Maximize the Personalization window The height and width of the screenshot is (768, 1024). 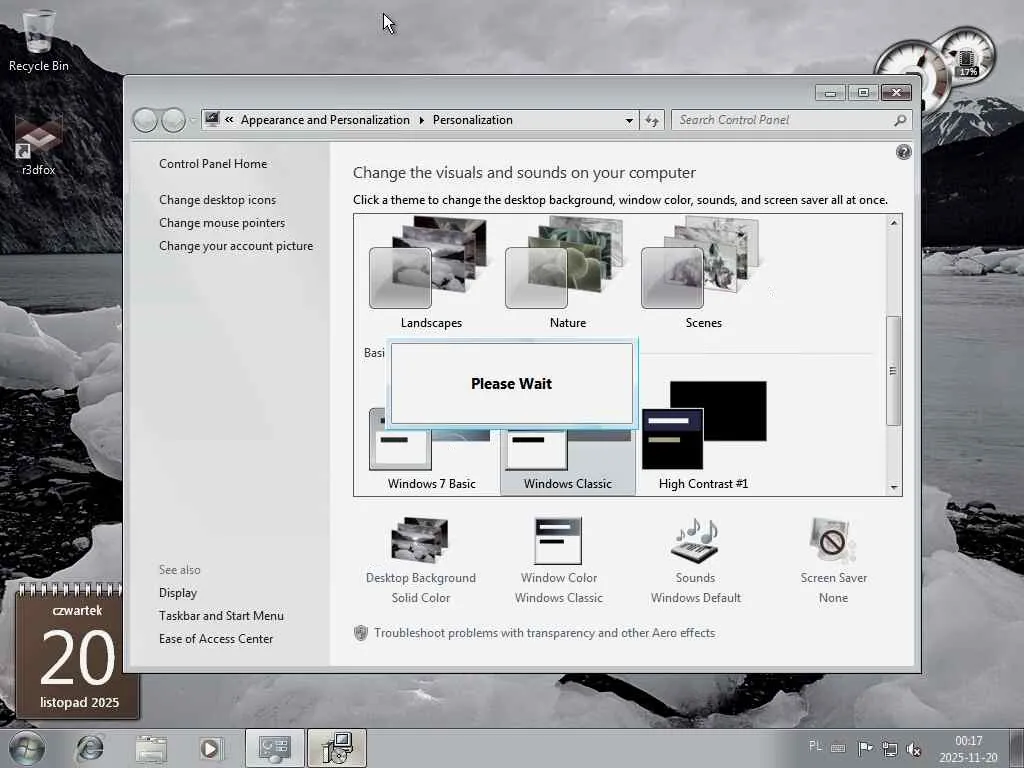click(863, 93)
